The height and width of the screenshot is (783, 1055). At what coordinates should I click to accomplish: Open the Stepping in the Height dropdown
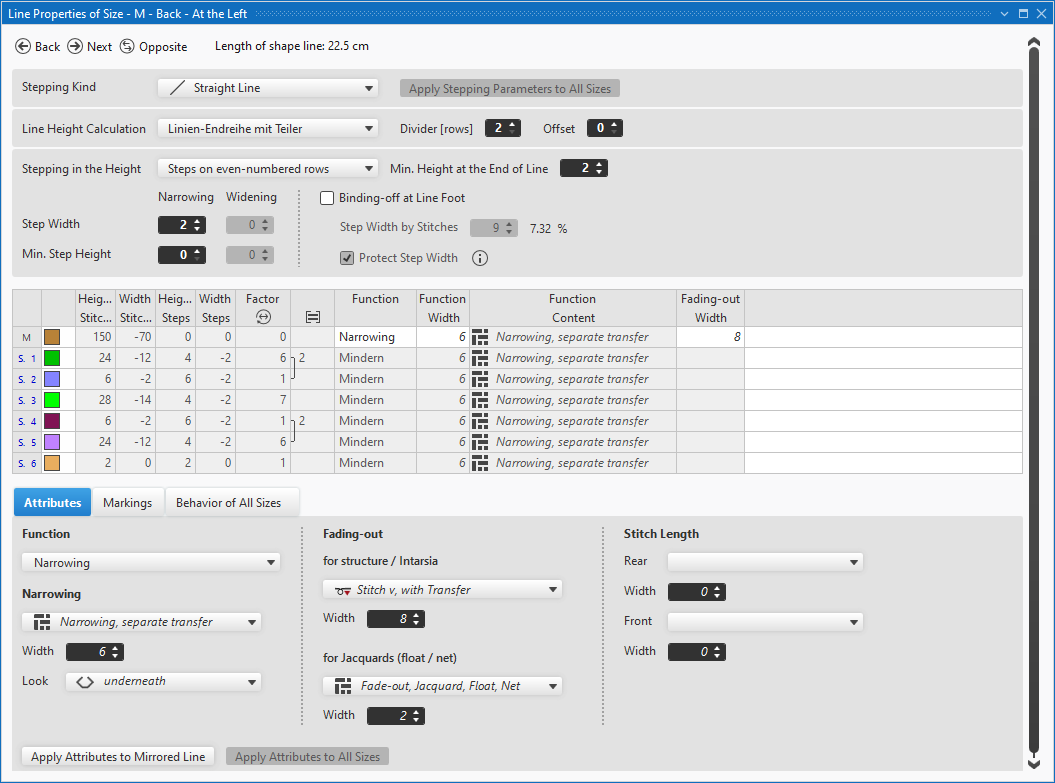click(268, 169)
